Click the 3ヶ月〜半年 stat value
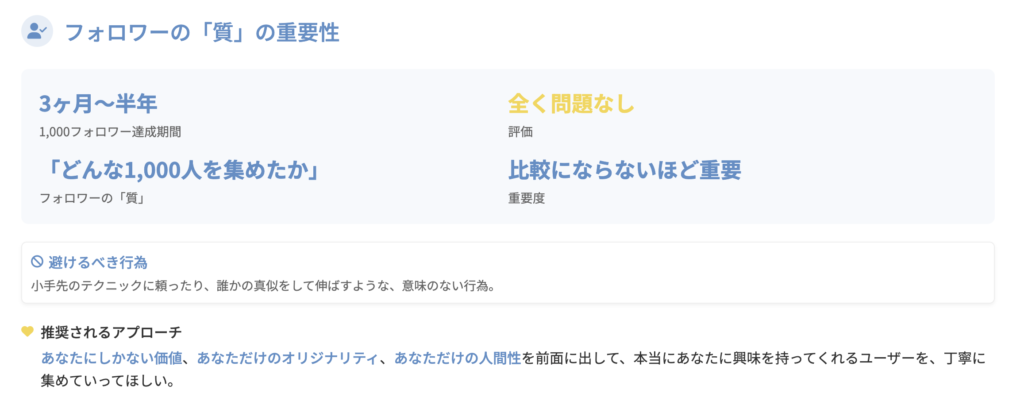Viewport: 1024px width, 401px height. point(98,104)
